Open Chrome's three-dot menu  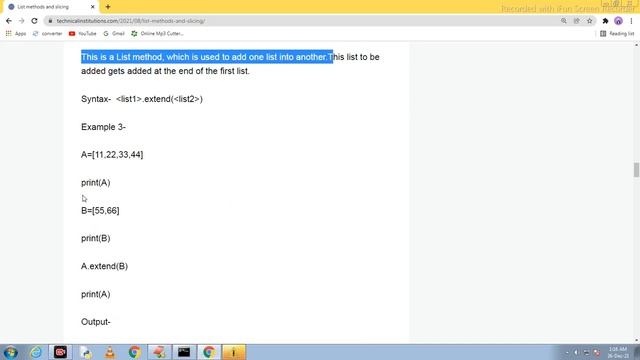[631, 21]
